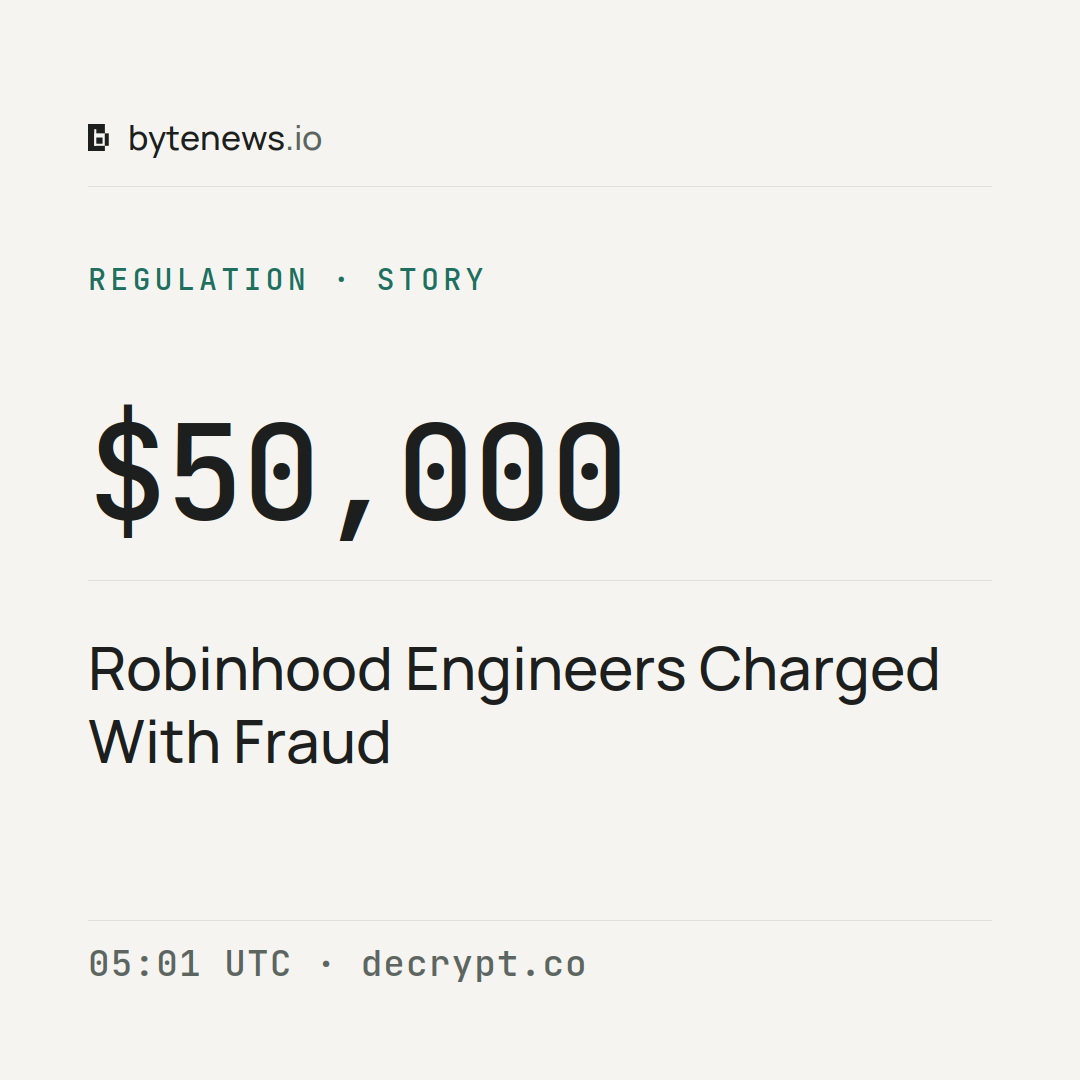Select the STORY label tag
The height and width of the screenshot is (1080, 1080).
point(431,280)
